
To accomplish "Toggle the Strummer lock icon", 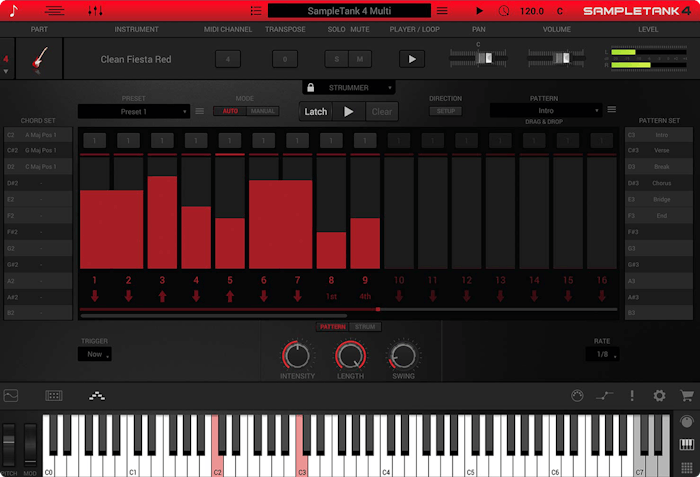I will [311, 88].
